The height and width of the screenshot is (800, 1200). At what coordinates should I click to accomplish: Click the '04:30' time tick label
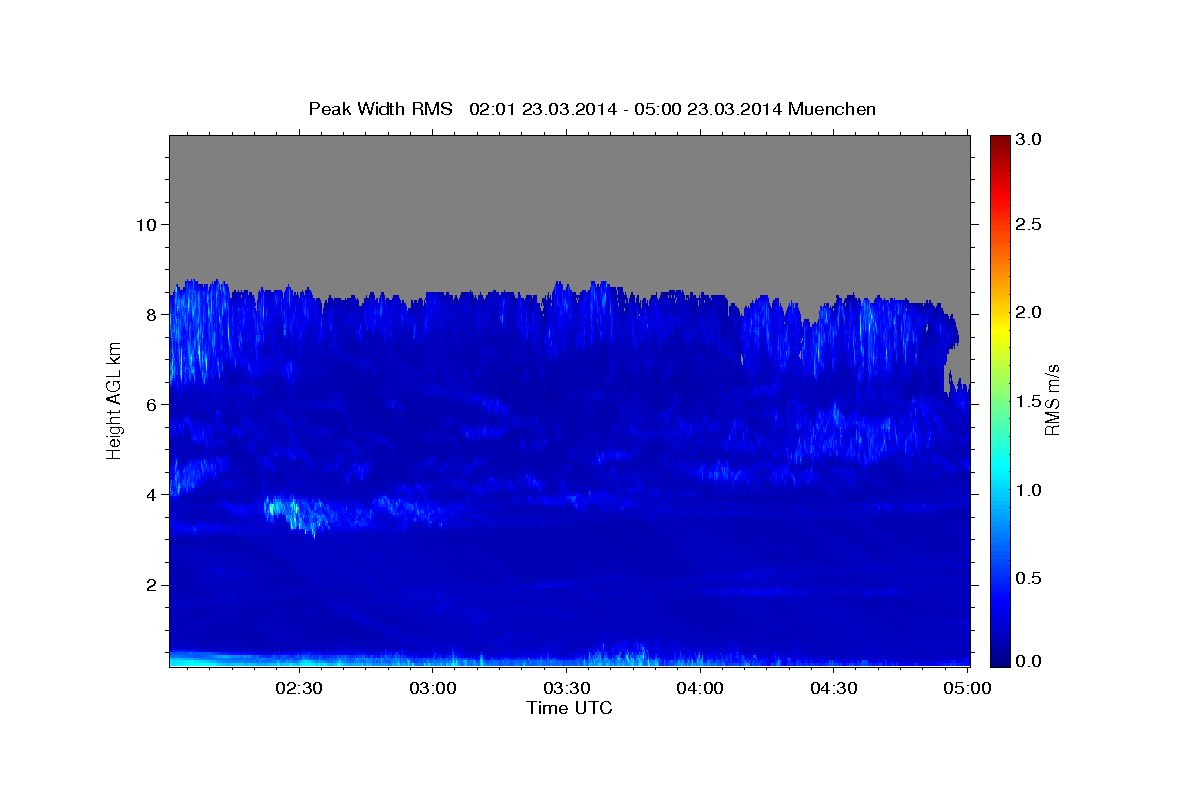pos(834,689)
